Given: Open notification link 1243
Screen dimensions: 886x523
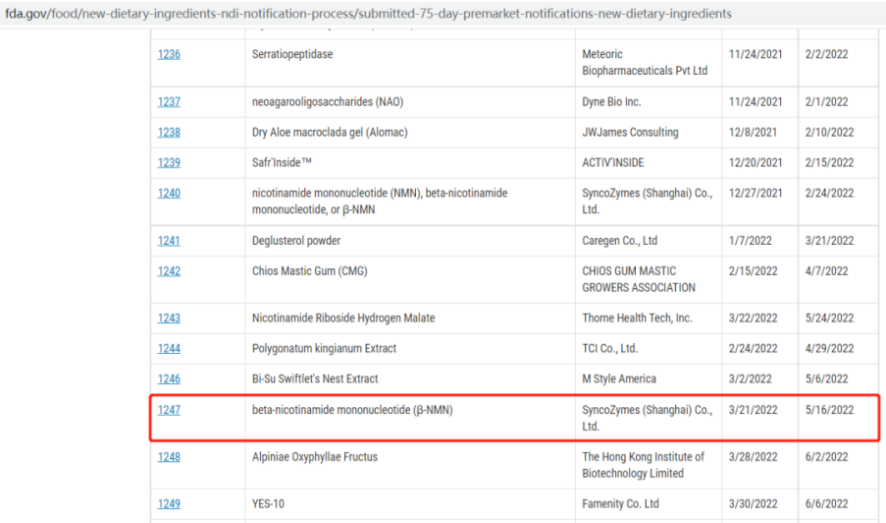Looking at the screenshot, I should coord(169,318).
